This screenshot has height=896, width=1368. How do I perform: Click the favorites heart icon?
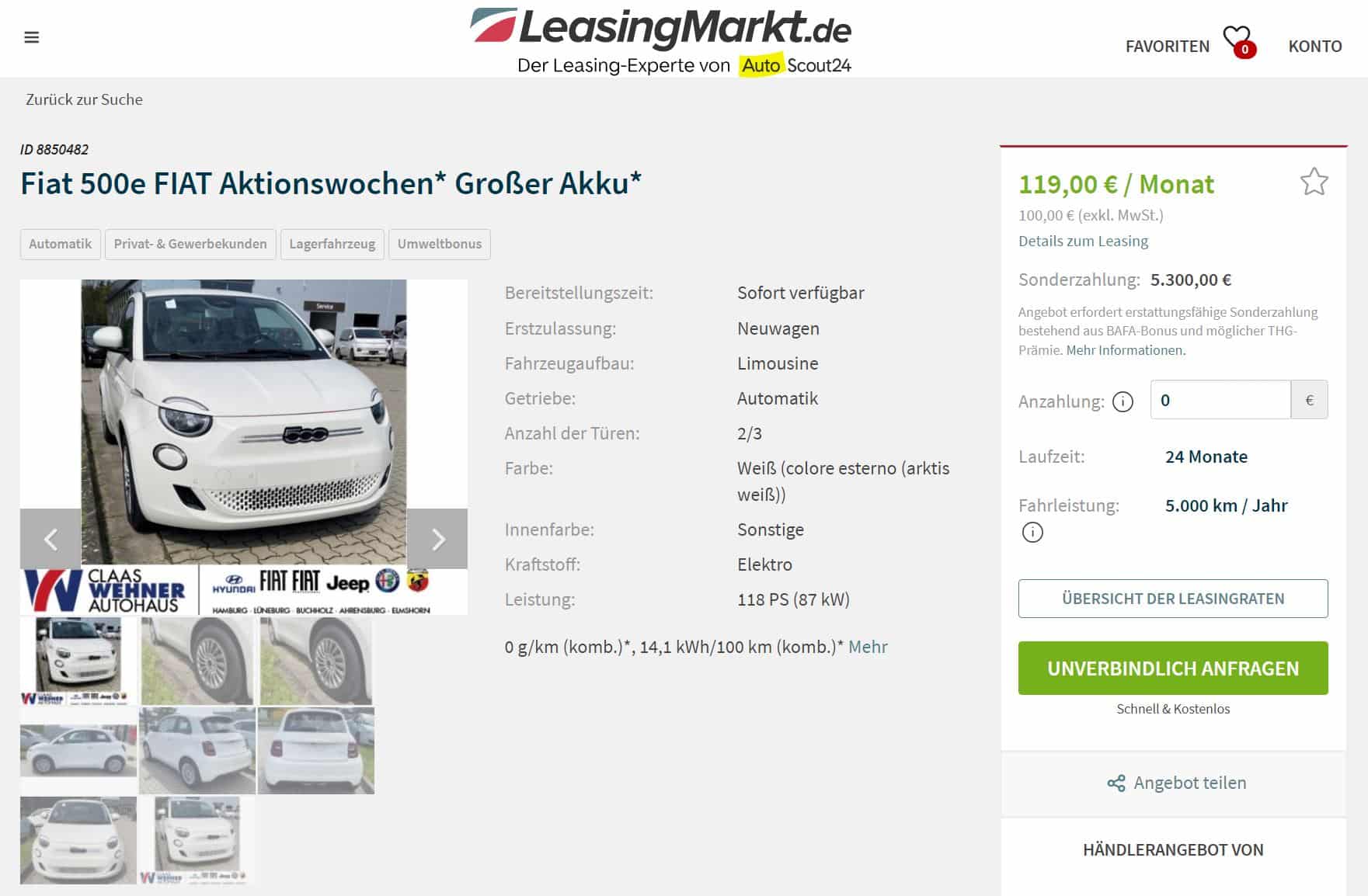coord(1237,40)
